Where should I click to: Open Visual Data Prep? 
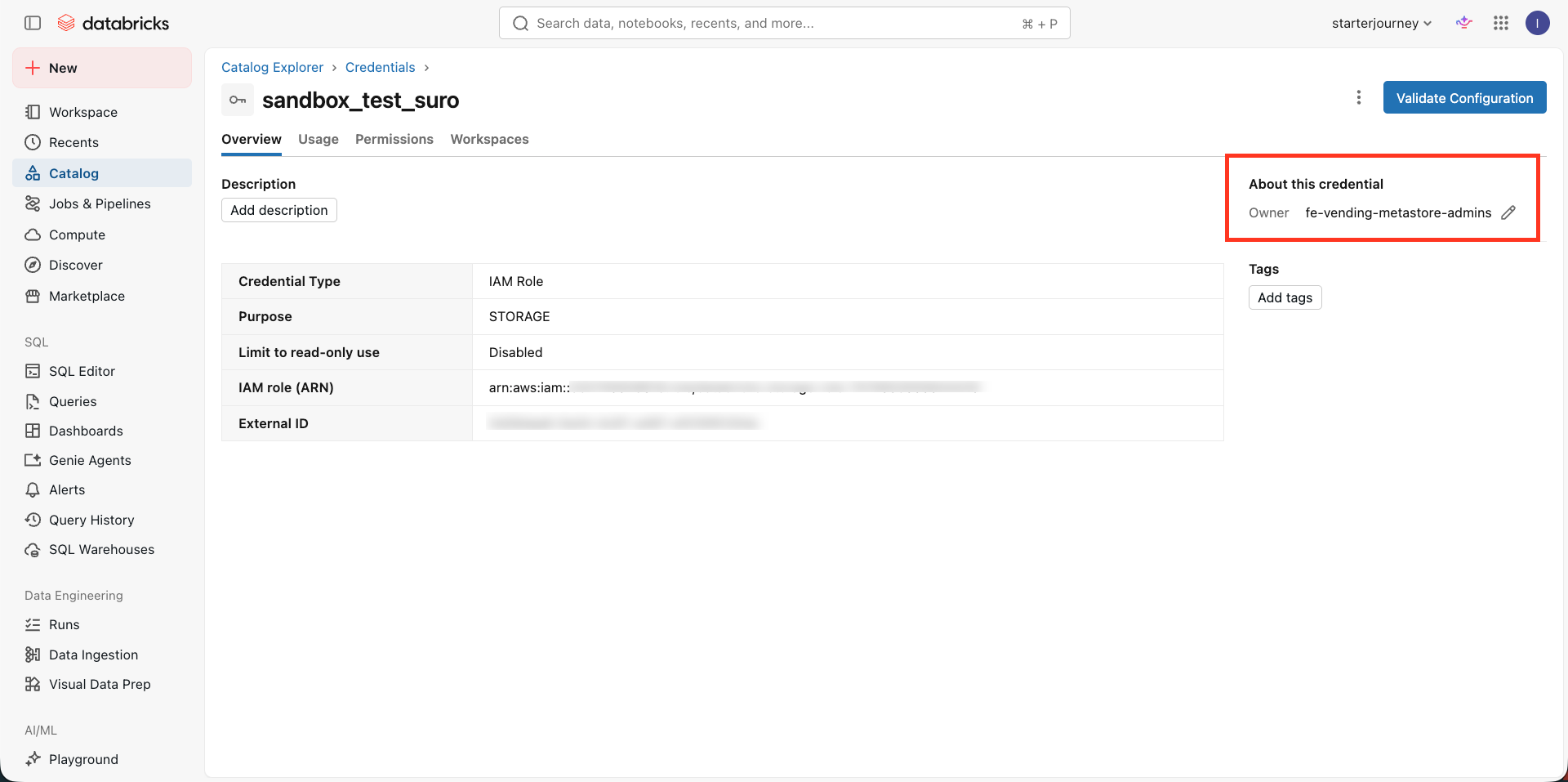[x=102, y=684]
